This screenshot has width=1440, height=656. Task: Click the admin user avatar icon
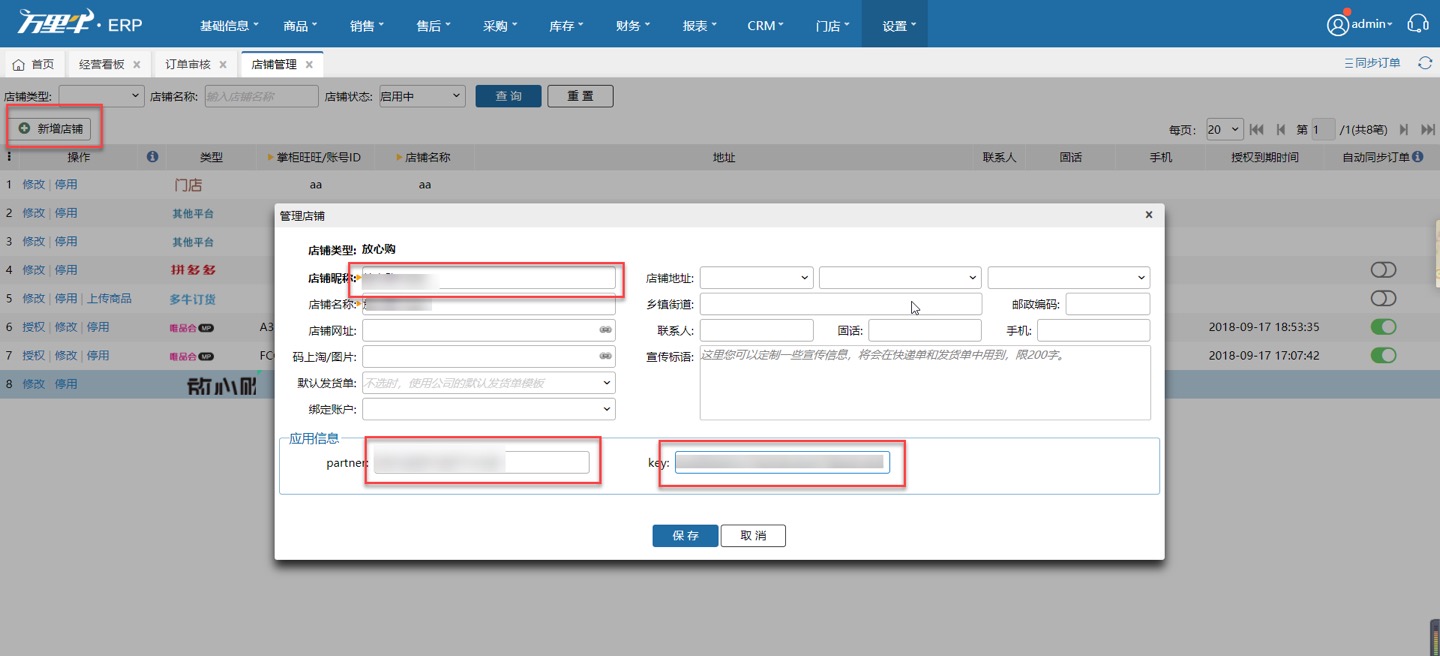(x=1337, y=25)
